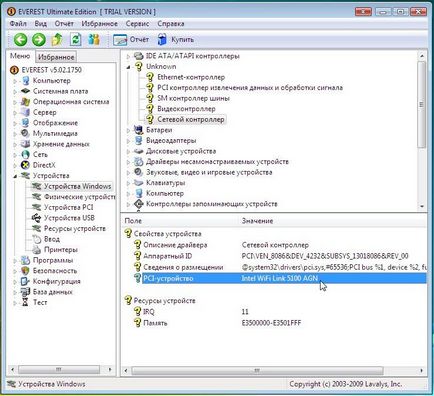Click the Принтеры printer icon
Viewport: 434px width, 396px height.
point(36,250)
